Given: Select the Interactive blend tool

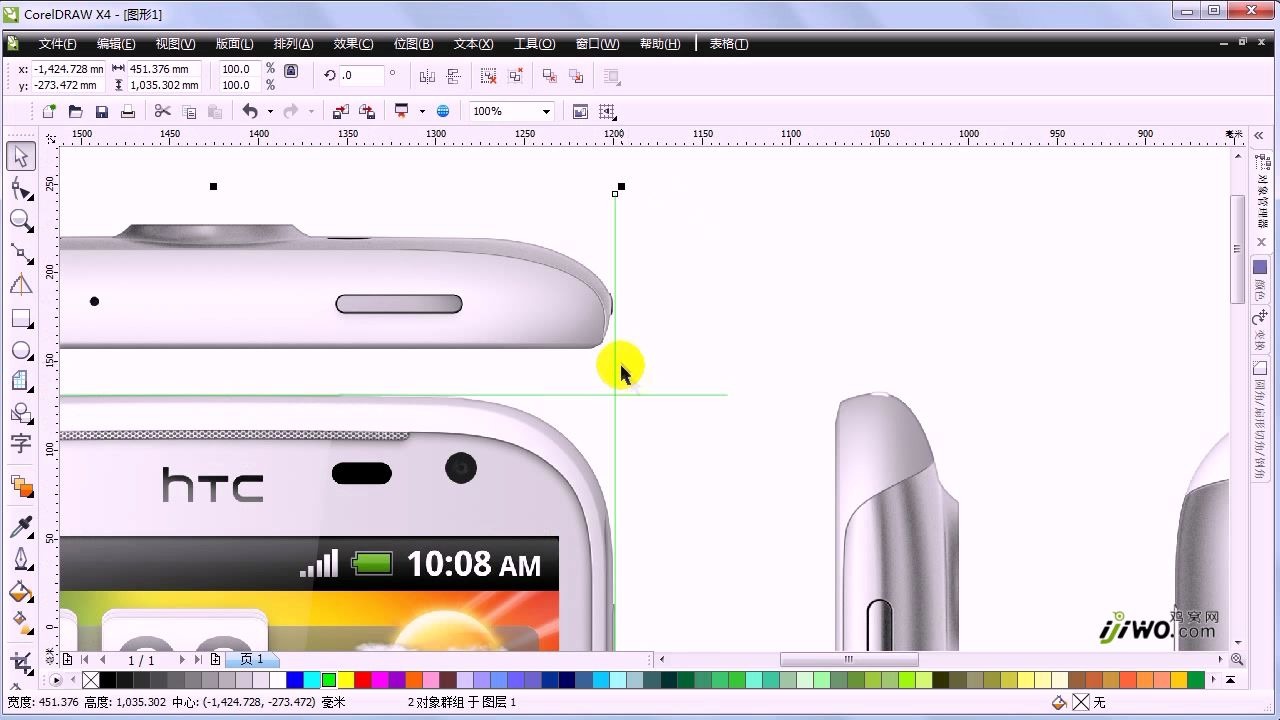Looking at the screenshot, I should pyautogui.click(x=21, y=486).
